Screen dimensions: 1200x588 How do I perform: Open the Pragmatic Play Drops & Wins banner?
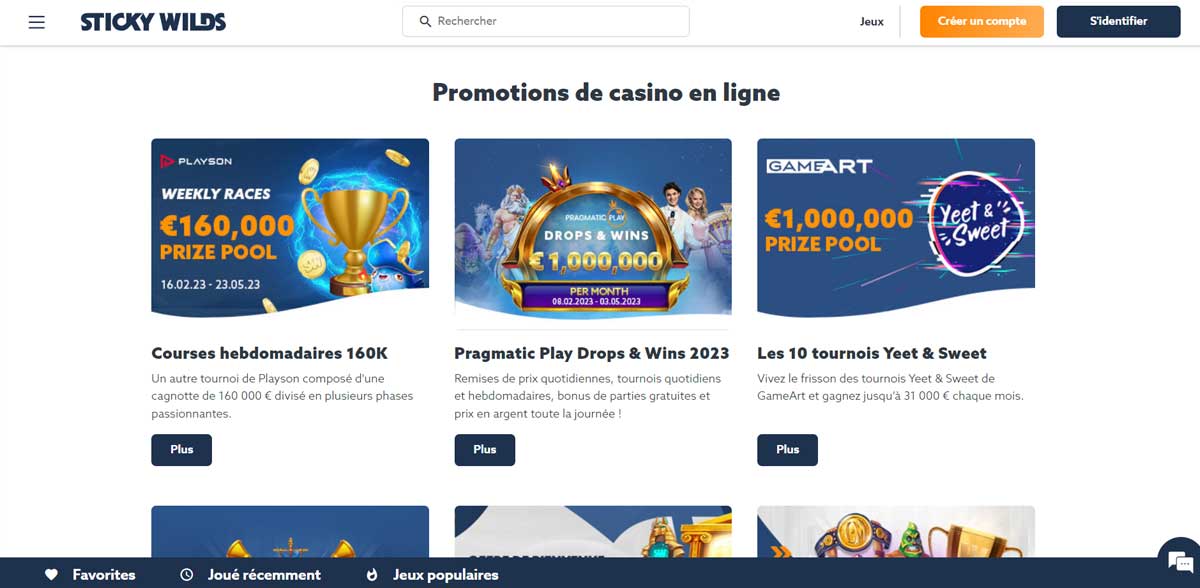click(593, 227)
